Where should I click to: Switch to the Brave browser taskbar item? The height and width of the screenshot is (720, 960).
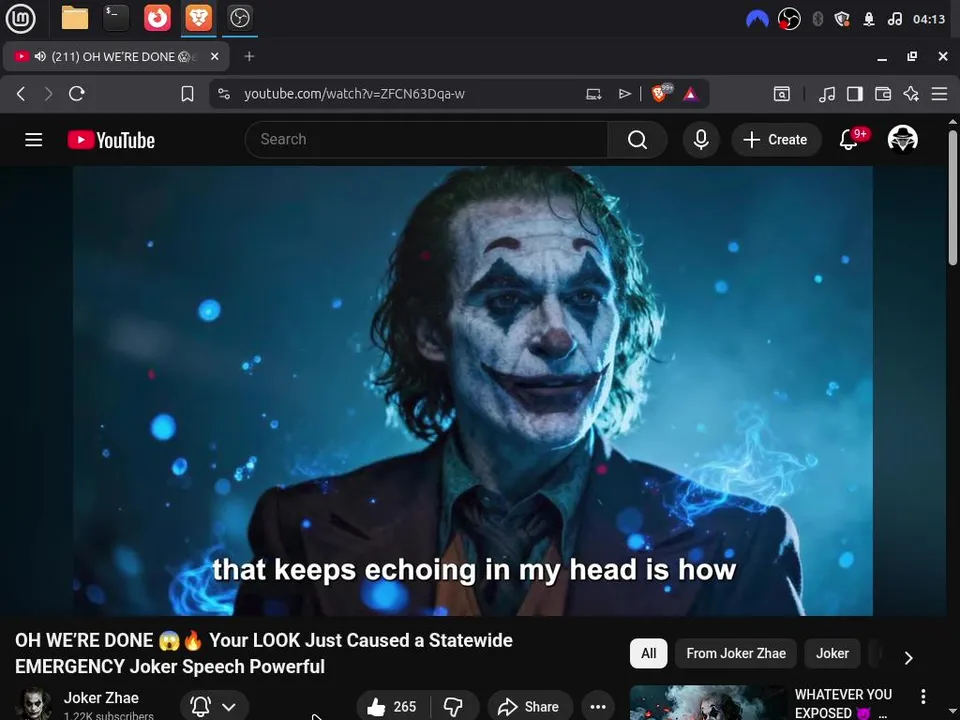[198, 18]
